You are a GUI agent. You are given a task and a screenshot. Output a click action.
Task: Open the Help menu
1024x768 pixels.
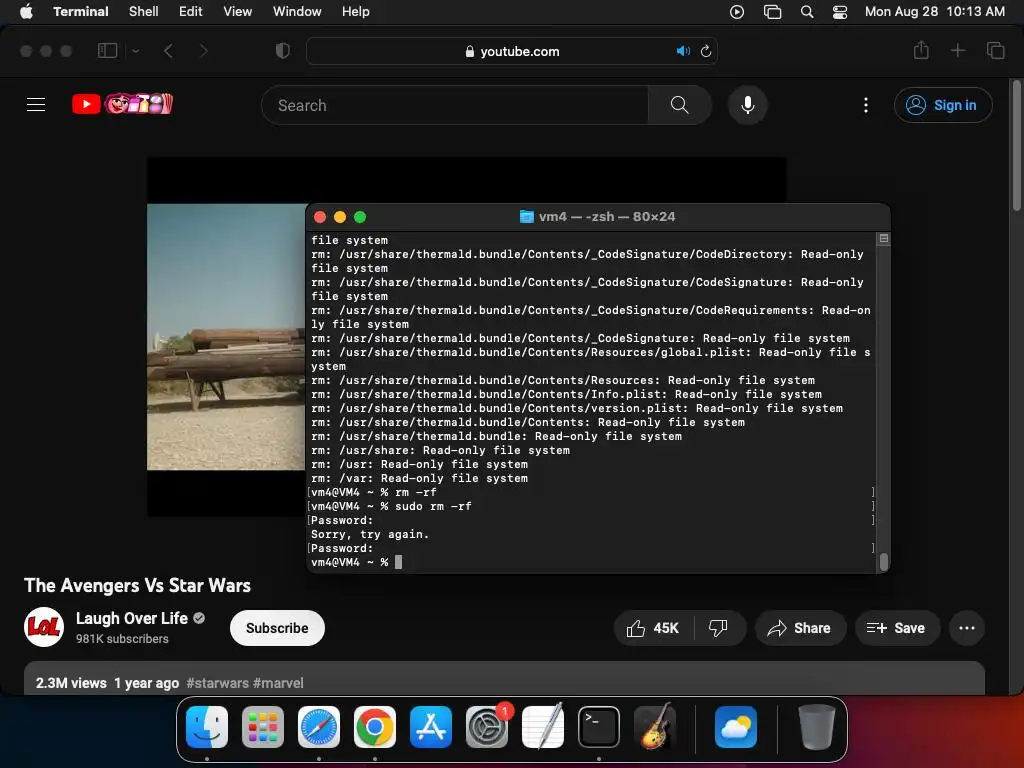355,12
